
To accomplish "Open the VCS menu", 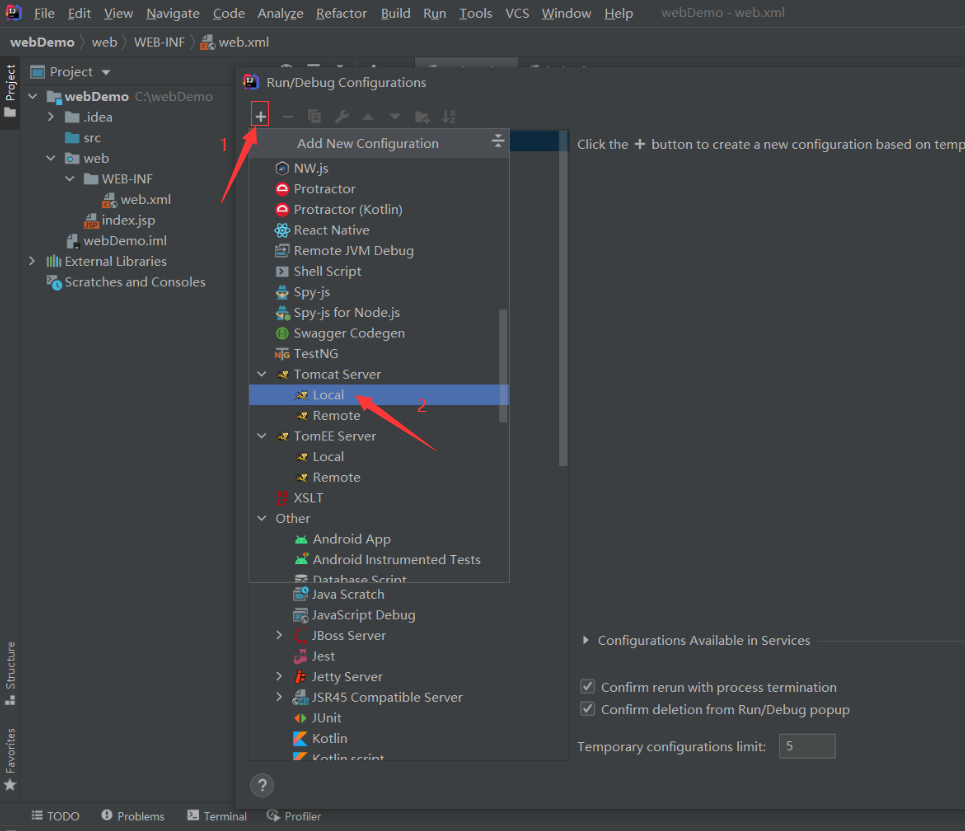I will pos(517,13).
